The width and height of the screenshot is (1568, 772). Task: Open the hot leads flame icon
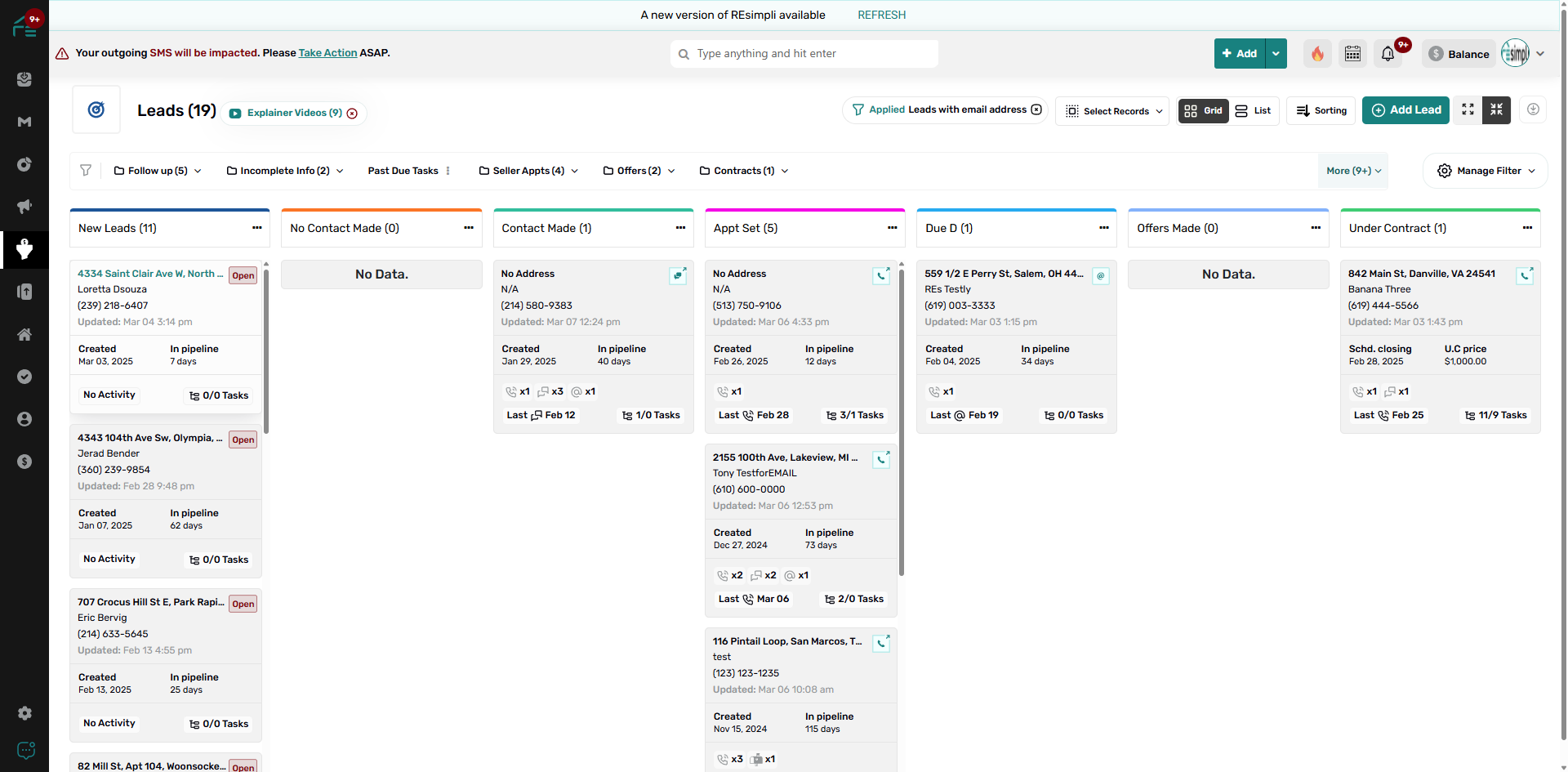[1317, 54]
